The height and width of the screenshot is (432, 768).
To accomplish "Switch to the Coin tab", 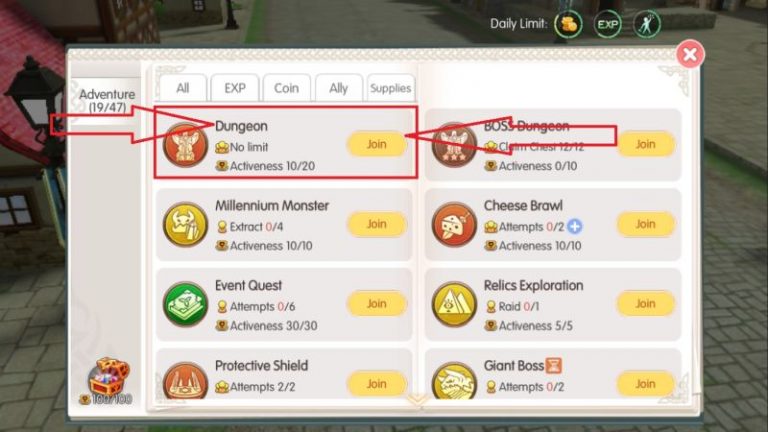I will [287, 88].
